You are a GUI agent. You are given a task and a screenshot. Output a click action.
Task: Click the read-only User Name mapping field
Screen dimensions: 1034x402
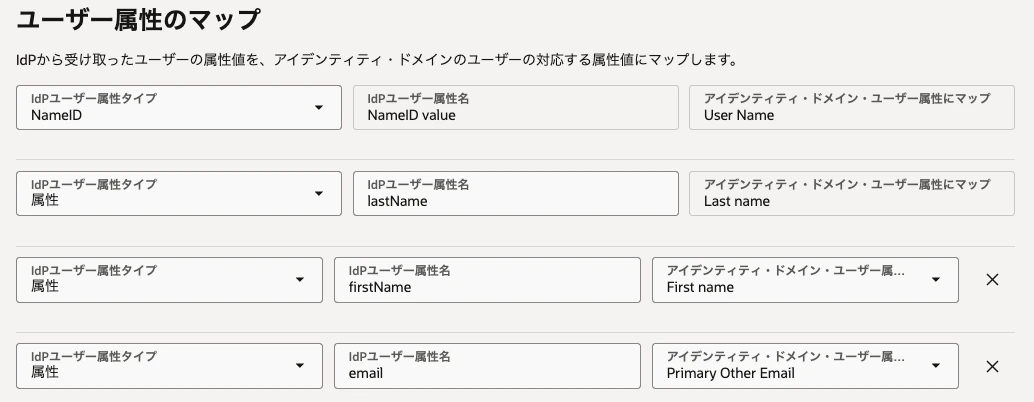point(852,107)
